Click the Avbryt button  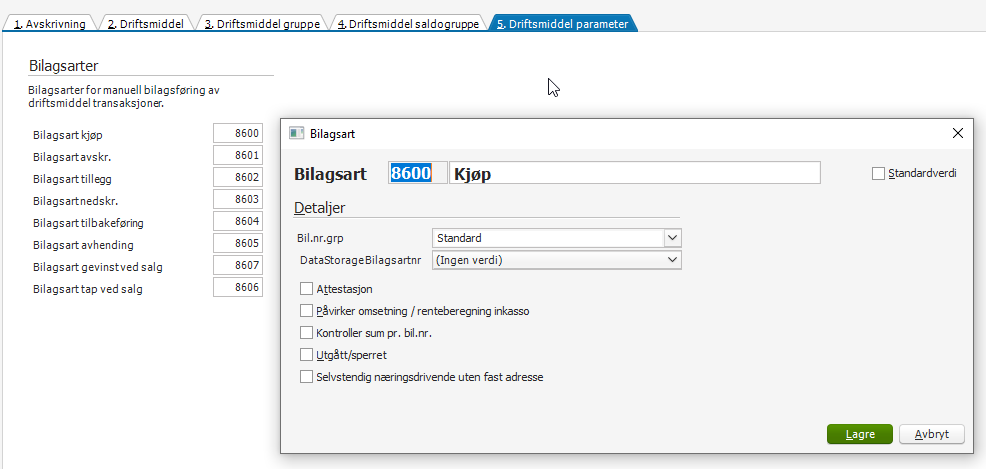point(931,434)
